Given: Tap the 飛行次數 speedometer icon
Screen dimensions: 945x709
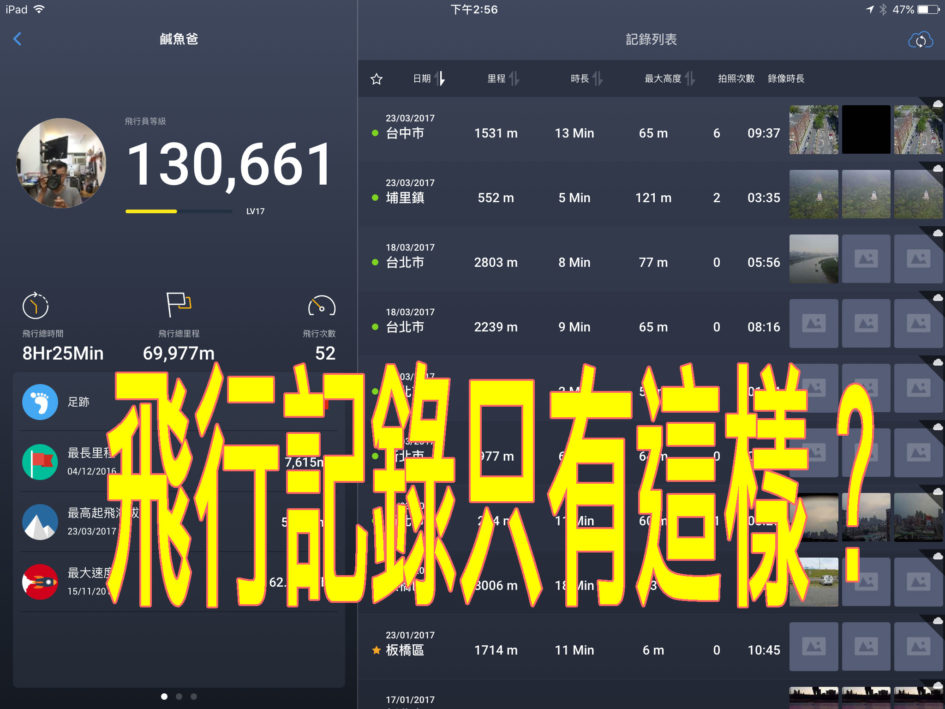Looking at the screenshot, I should (322, 306).
